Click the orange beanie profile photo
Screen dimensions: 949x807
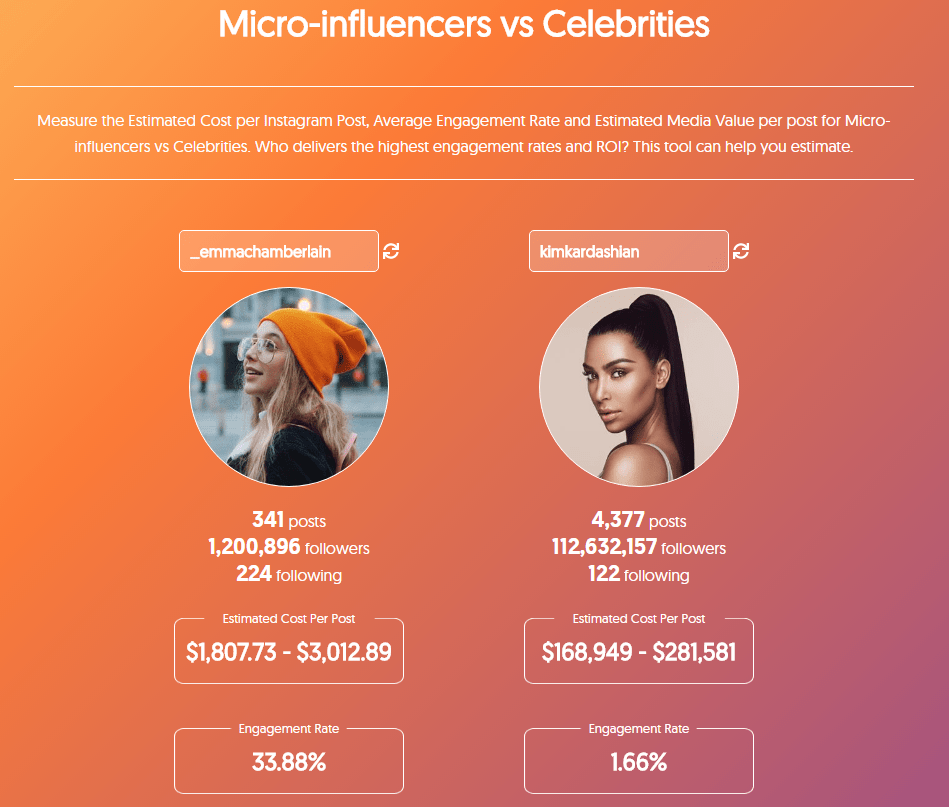[289, 387]
